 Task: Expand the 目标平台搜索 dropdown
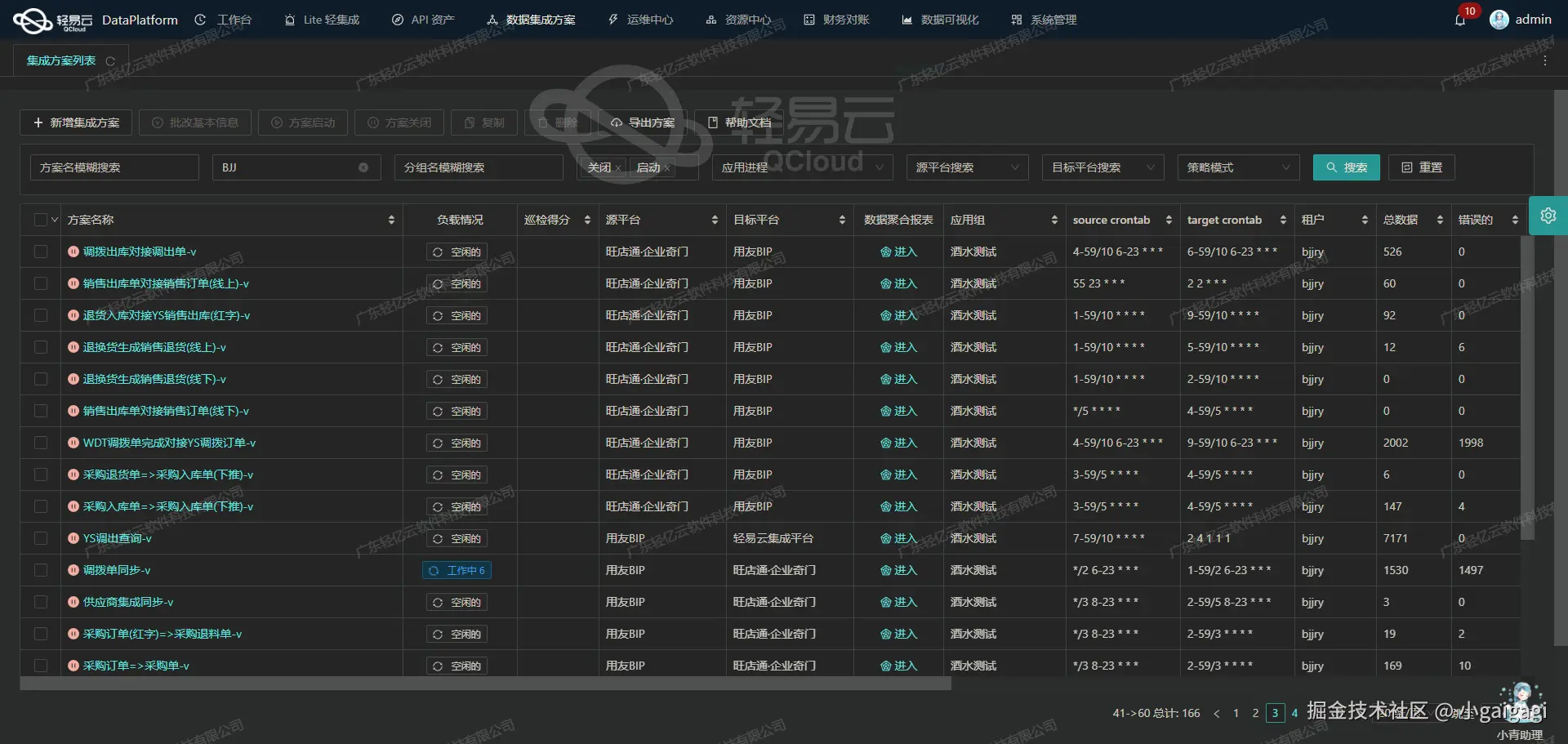click(1102, 167)
